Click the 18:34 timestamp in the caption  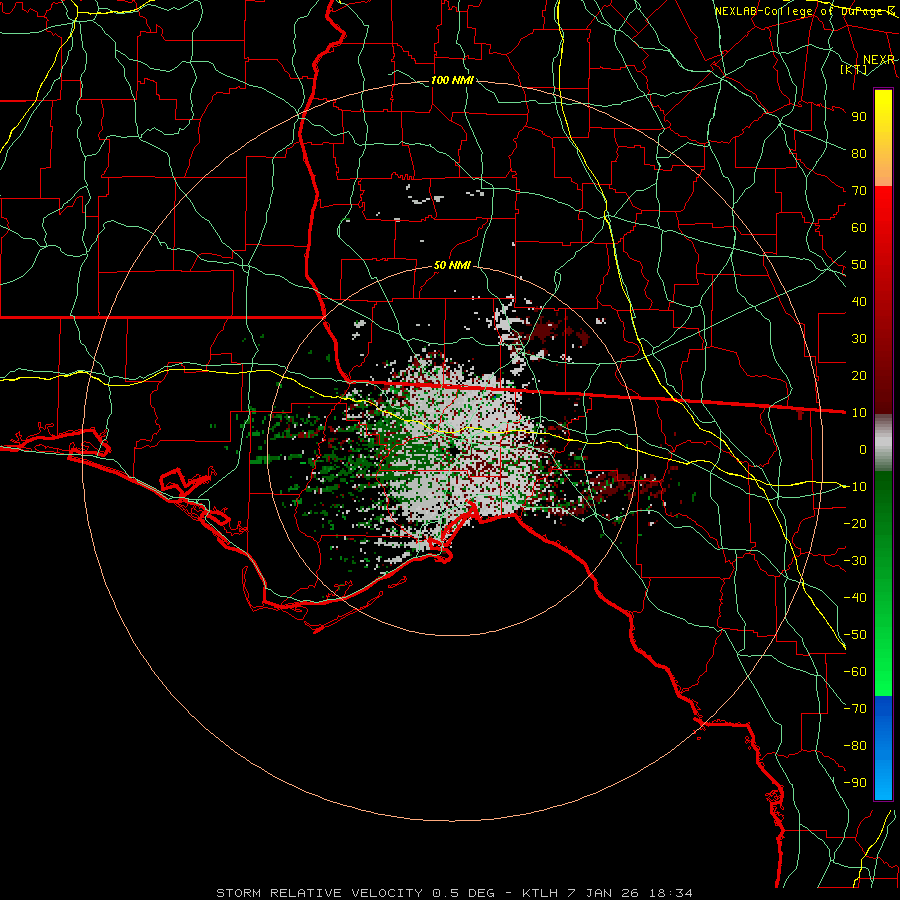670,893
